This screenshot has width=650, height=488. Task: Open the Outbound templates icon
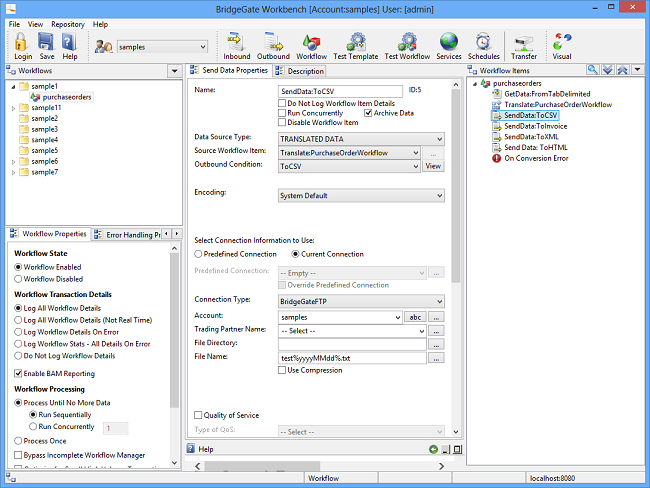pos(273,46)
